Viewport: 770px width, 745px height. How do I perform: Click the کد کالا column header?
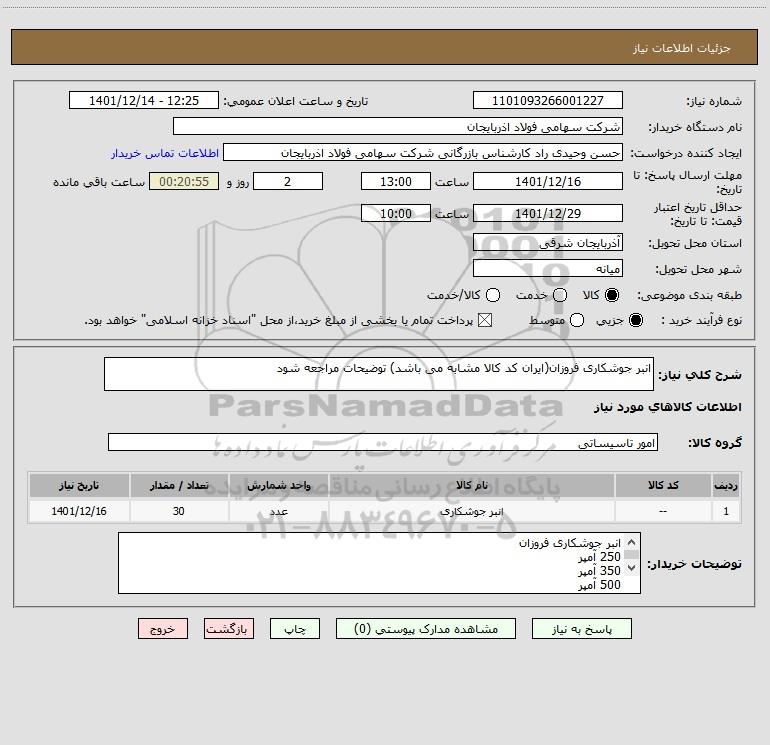[x=663, y=485]
